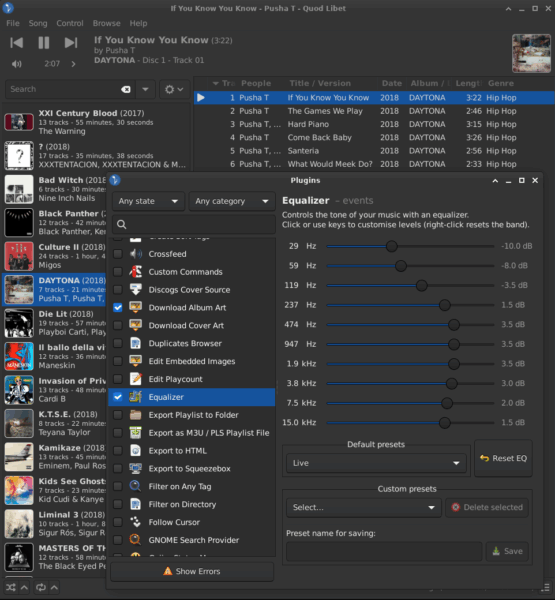Click the Filter on Directory icon
This screenshot has height=600, width=555.
pyautogui.click(x=135, y=504)
